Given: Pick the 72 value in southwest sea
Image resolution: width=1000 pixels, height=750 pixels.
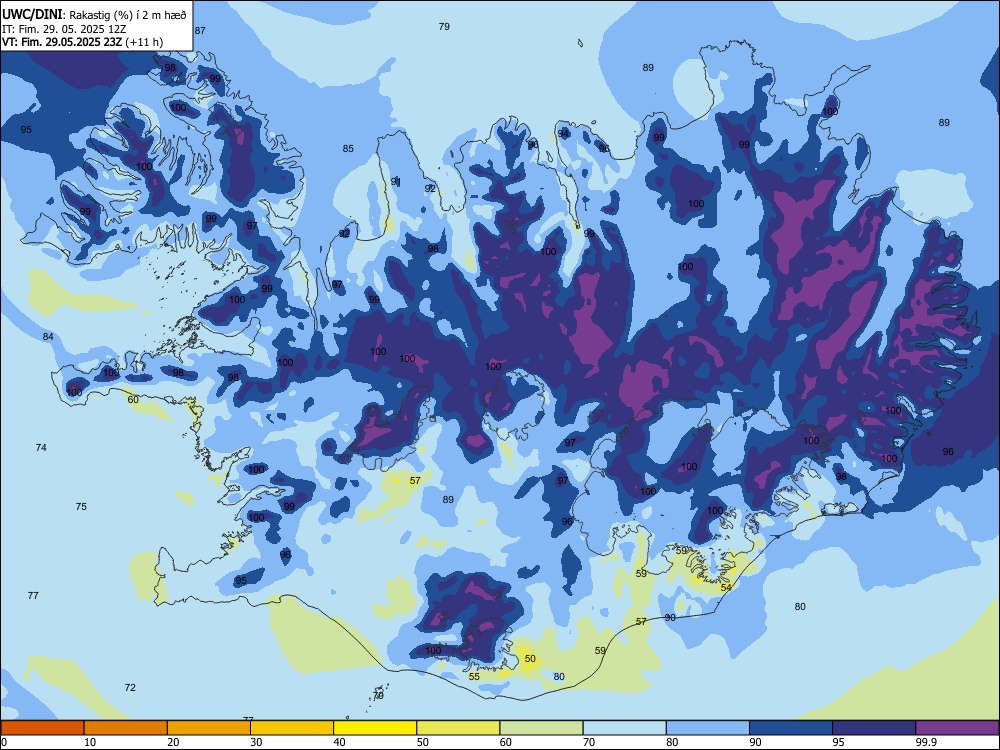Looking at the screenshot, I should tap(130, 688).
